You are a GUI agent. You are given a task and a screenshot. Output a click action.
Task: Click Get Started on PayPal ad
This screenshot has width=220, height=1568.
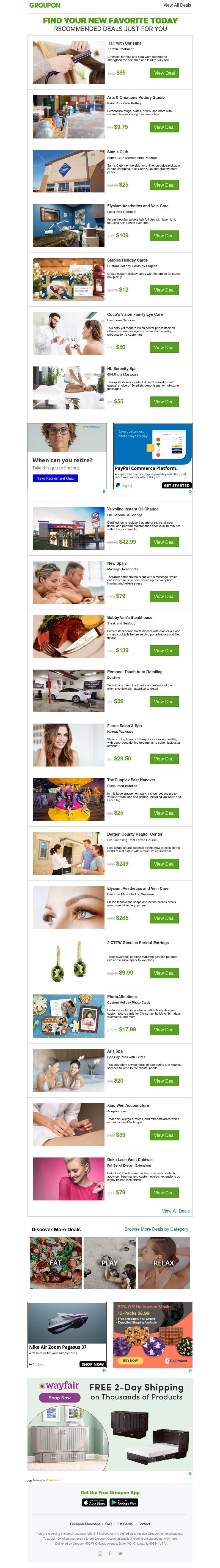[176, 485]
